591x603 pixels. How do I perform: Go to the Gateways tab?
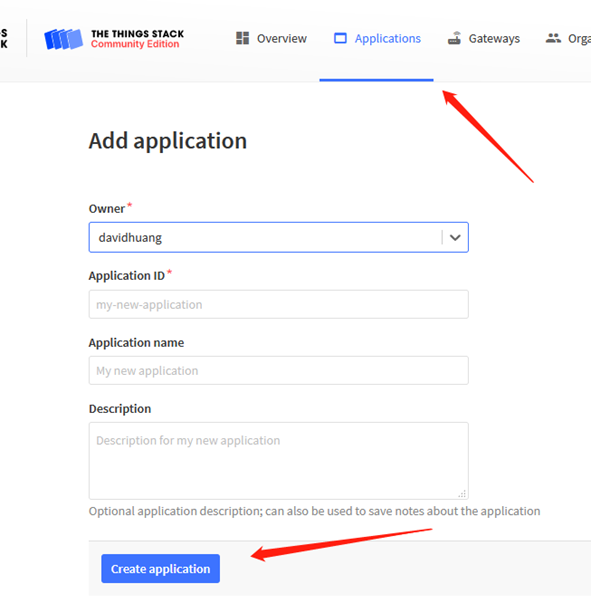coord(484,38)
